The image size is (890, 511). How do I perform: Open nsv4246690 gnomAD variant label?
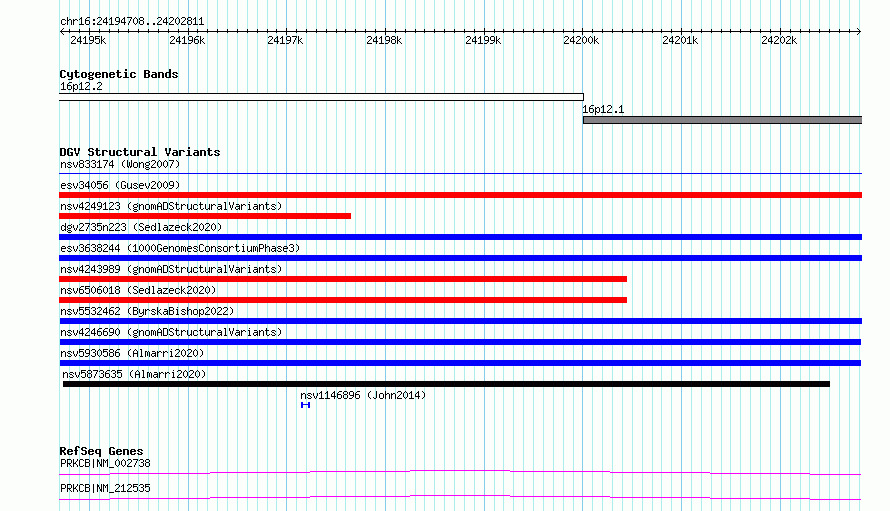click(171, 333)
